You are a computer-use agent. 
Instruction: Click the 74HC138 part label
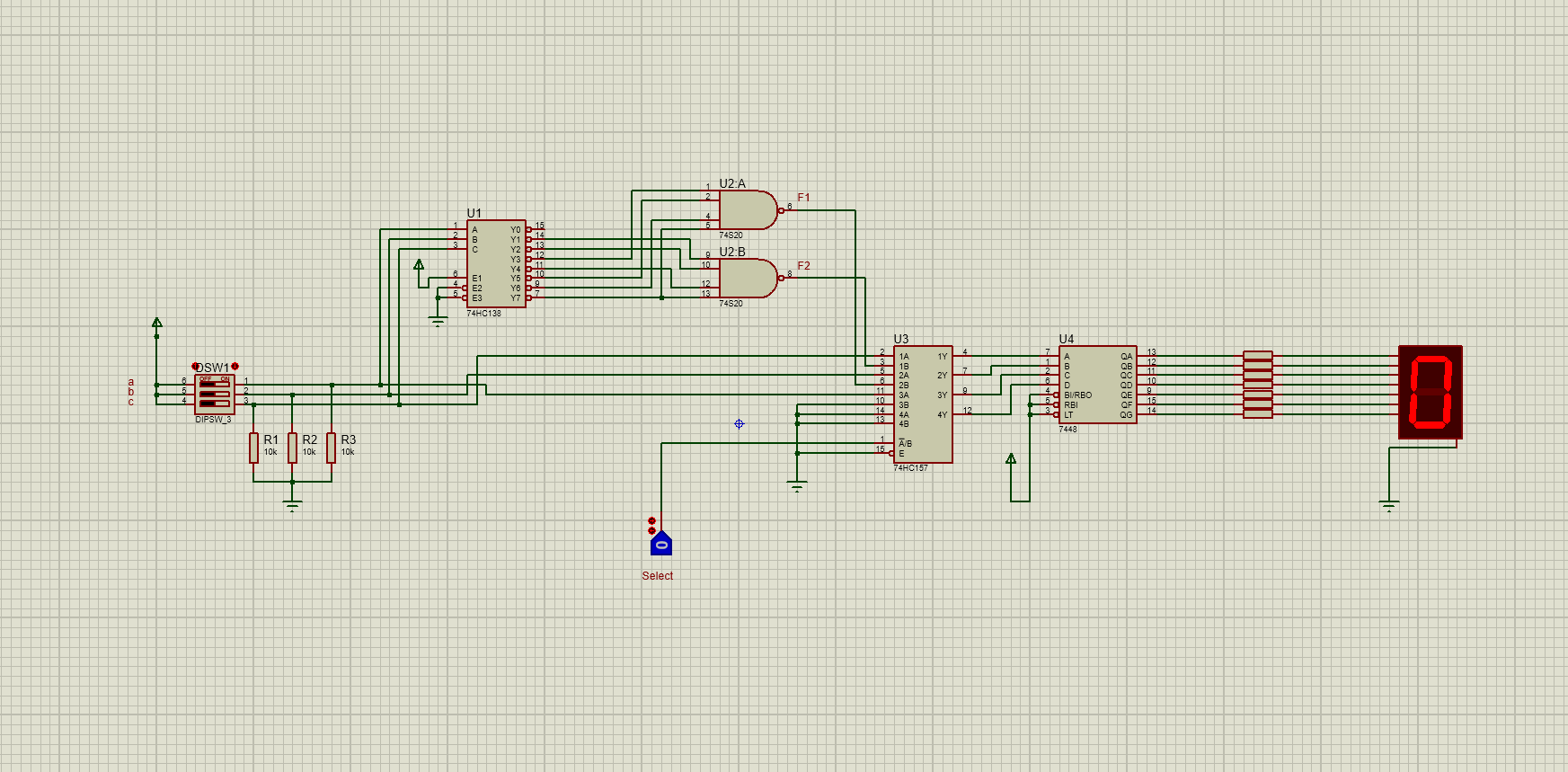483,314
